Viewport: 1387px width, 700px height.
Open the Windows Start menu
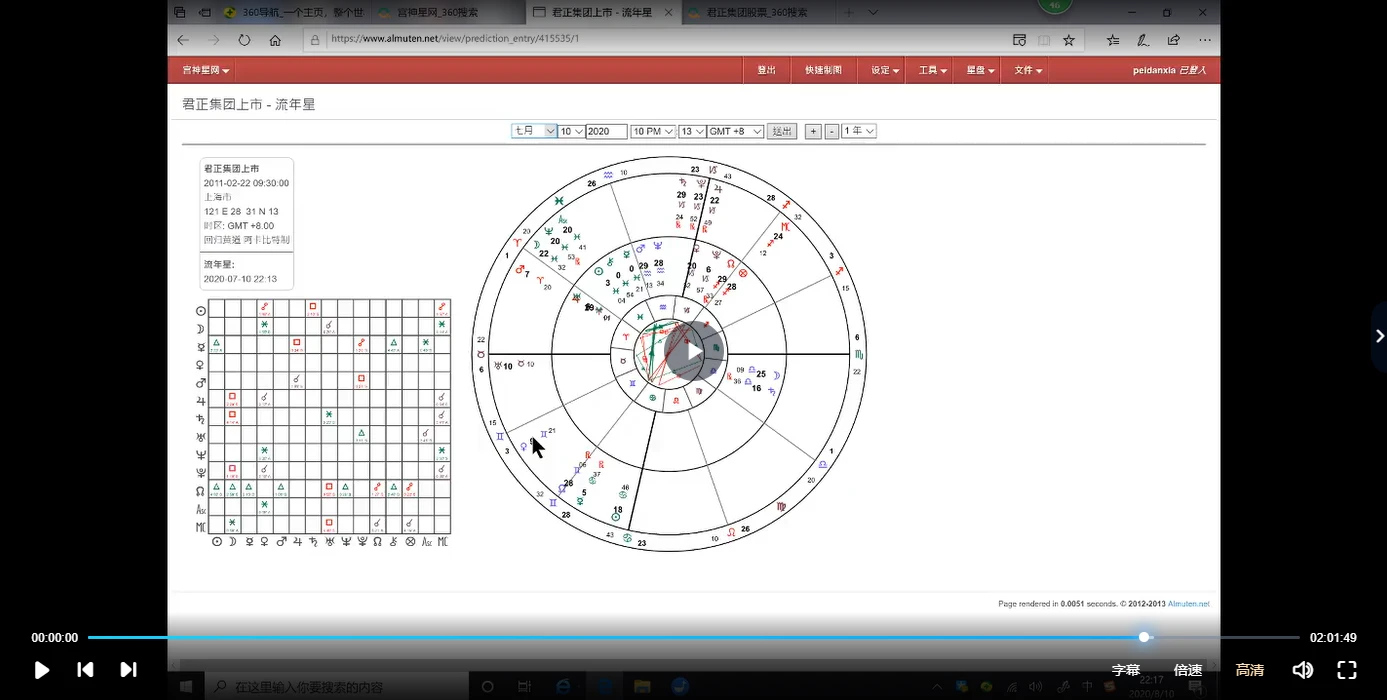[x=185, y=687]
